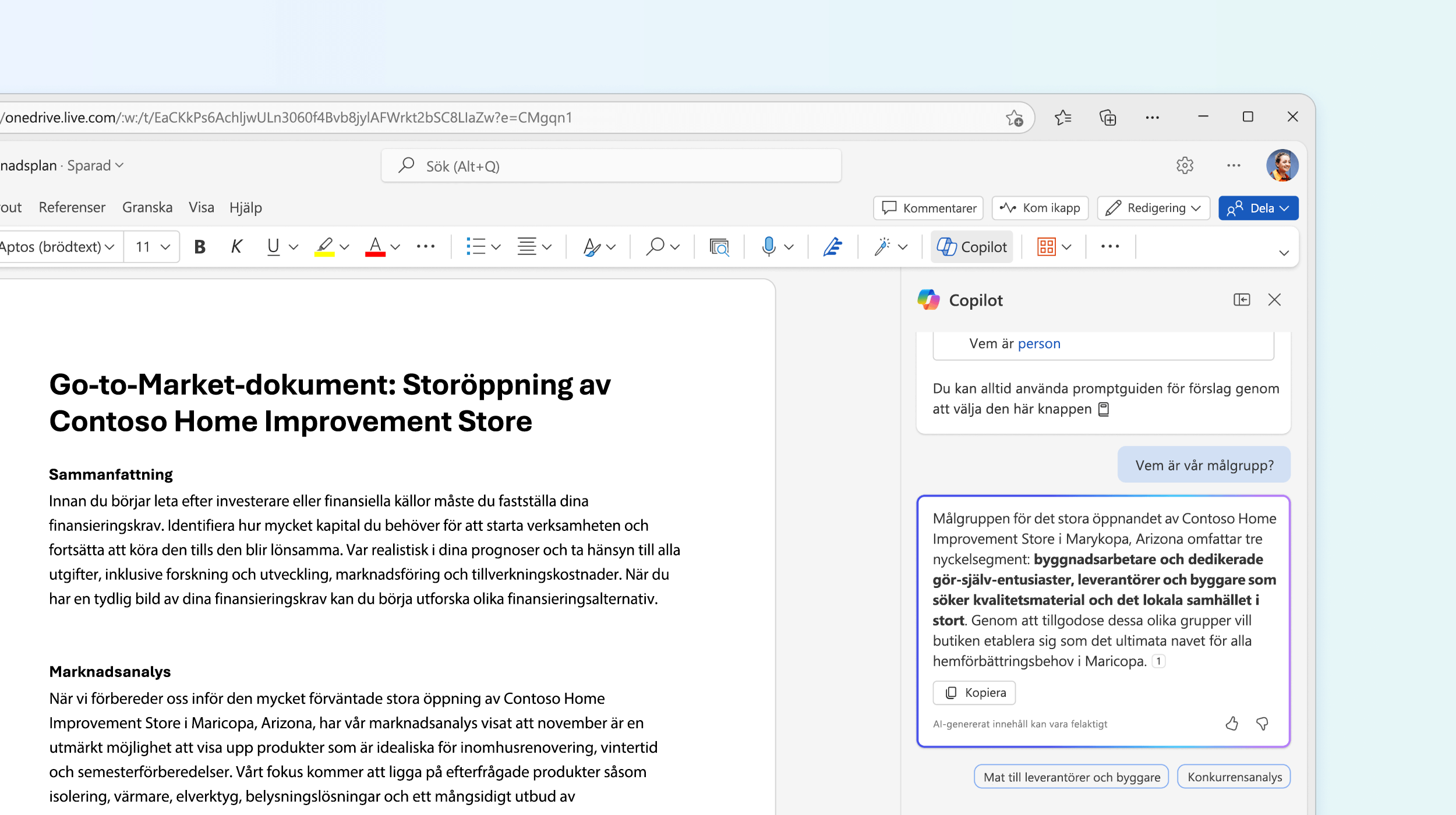The image size is (1456, 815).
Task: Open Word settings gear icon
Action: click(1185, 165)
